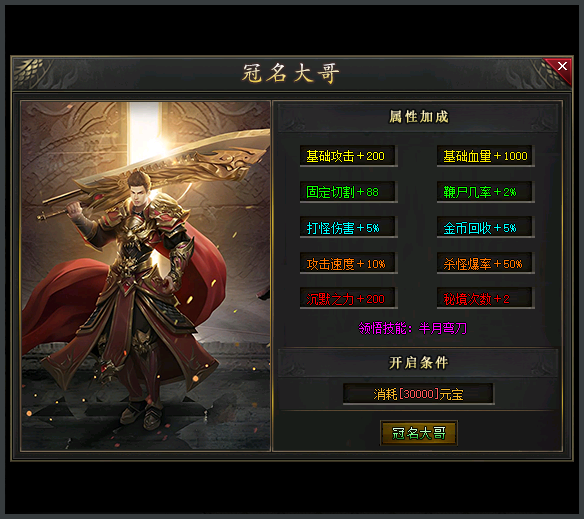This screenshot has height=519, width=584.
Task: Click the 固定切割+88 attribute
Action: tap(349, 192)
